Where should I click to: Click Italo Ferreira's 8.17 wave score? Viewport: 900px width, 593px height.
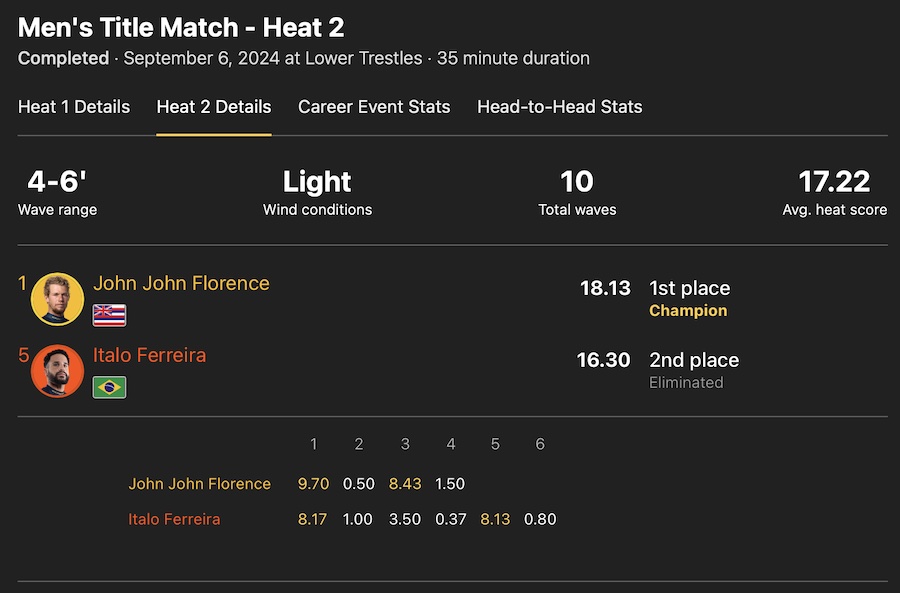point(313,520)
